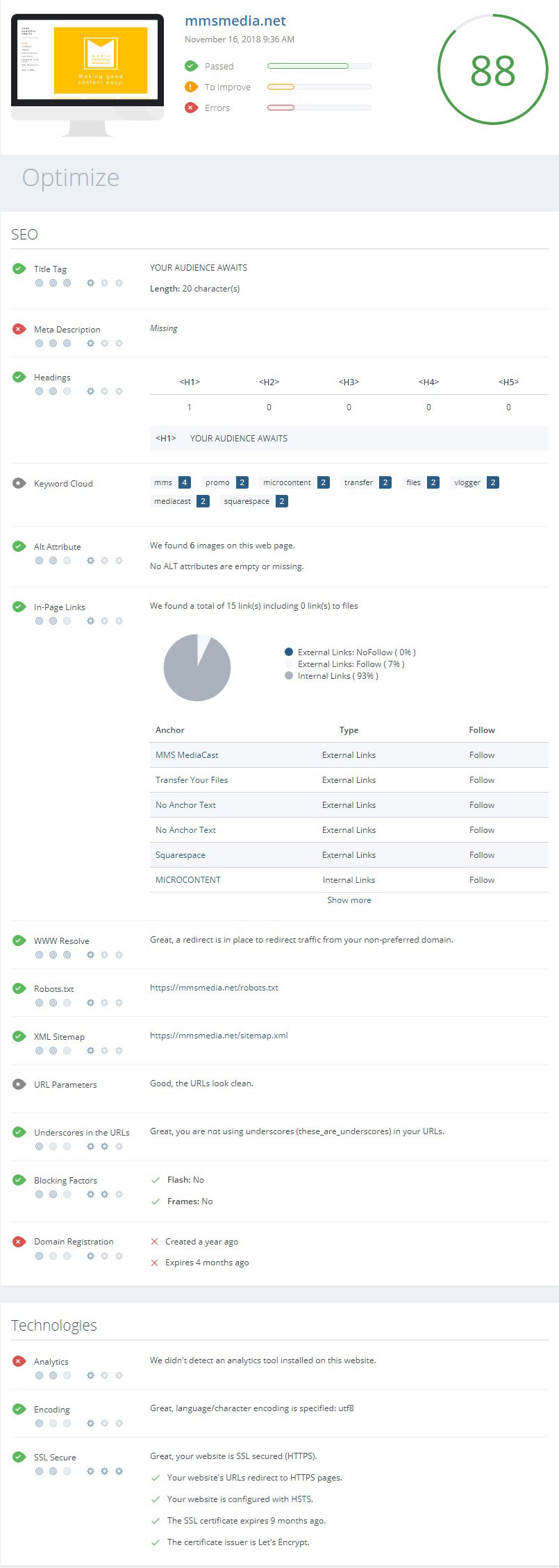This screenshot has height=1568, width=559.
Task: Click the Follow column header
Action: pos(482,730)
